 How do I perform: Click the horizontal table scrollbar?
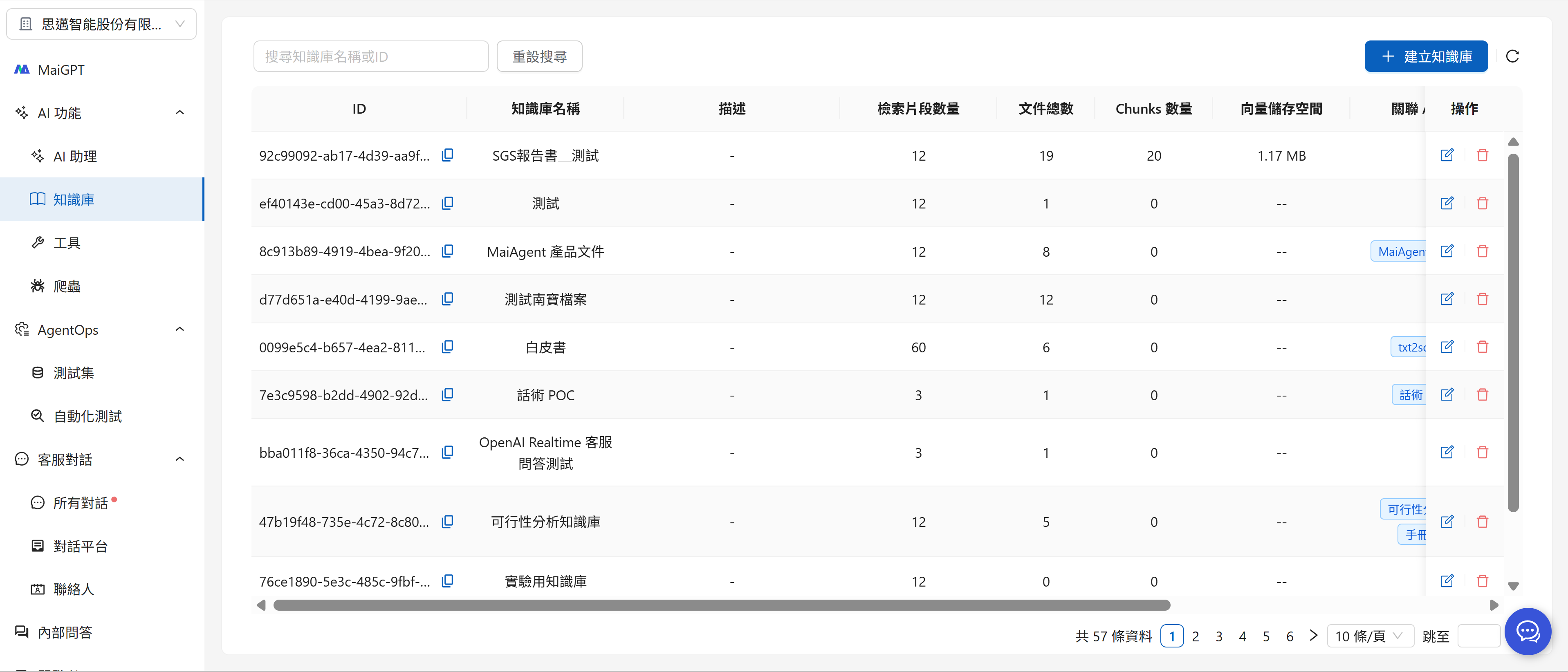pyautogui.click(x=721, y=605)
